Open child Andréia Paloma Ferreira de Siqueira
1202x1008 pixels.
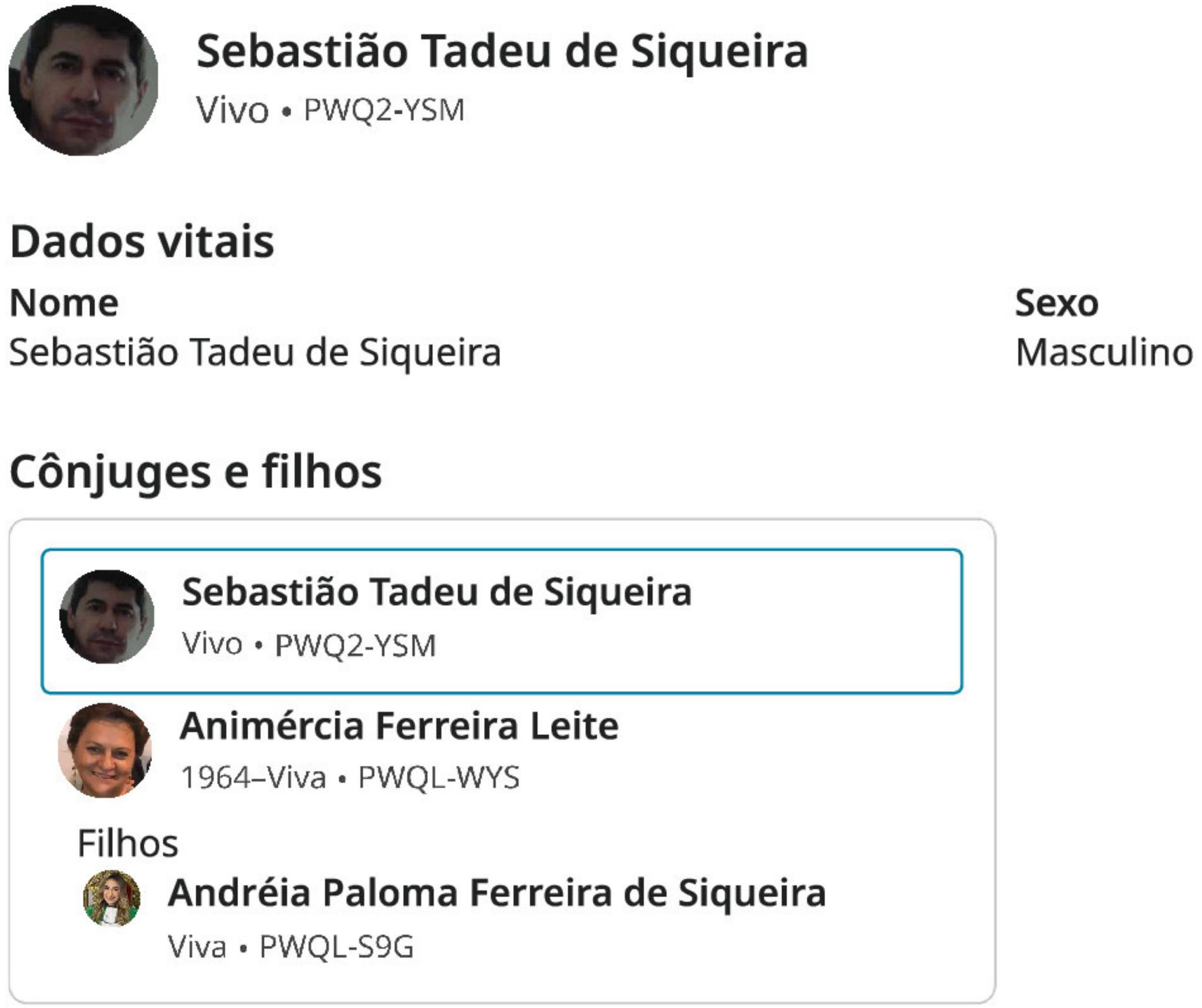[497, 893]
